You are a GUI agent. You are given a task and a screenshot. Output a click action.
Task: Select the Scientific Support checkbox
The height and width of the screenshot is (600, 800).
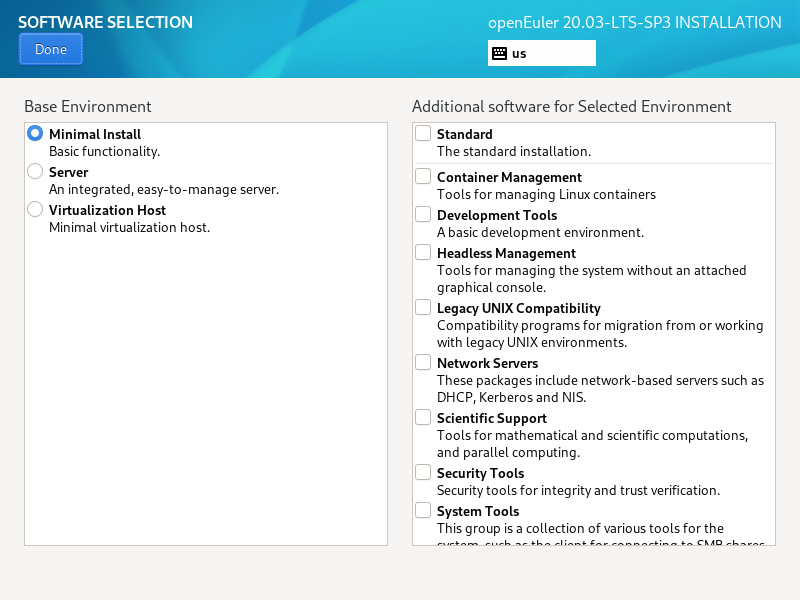(x=423, y=417)
